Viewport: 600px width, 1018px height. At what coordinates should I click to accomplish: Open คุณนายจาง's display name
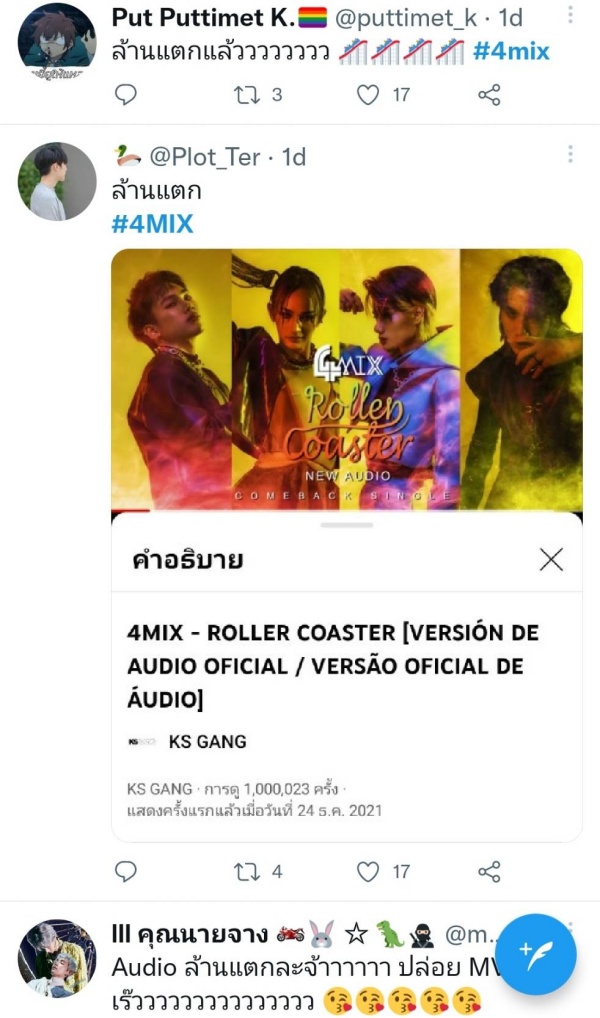(x=191, y=935)
